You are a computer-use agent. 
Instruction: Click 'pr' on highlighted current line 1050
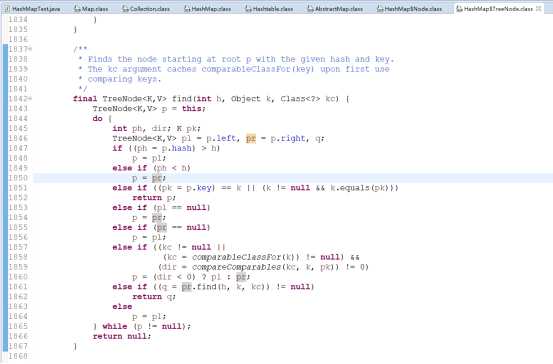tap(157, 178)
